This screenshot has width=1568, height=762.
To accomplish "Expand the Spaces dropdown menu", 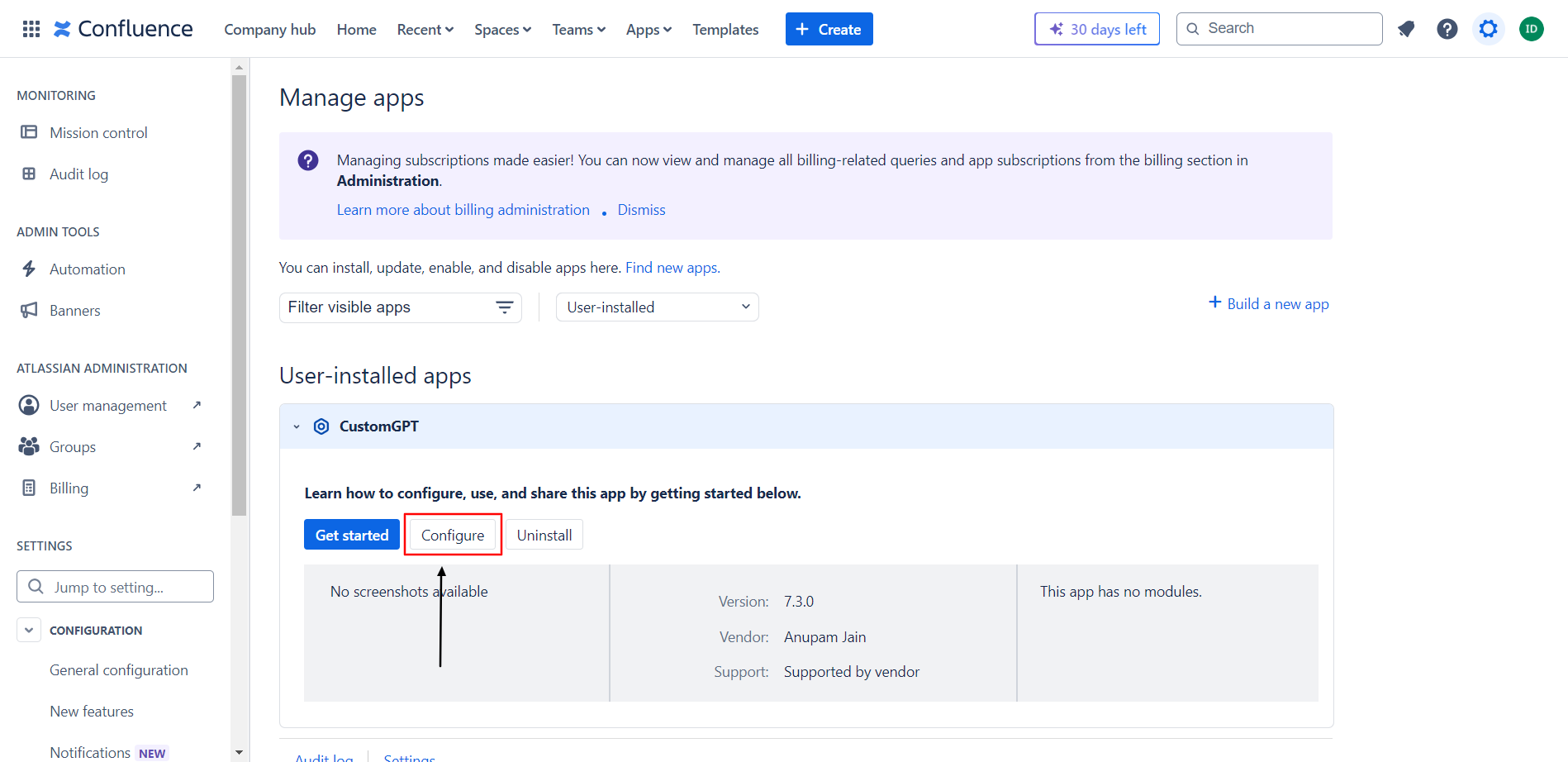I will (502, 30).
